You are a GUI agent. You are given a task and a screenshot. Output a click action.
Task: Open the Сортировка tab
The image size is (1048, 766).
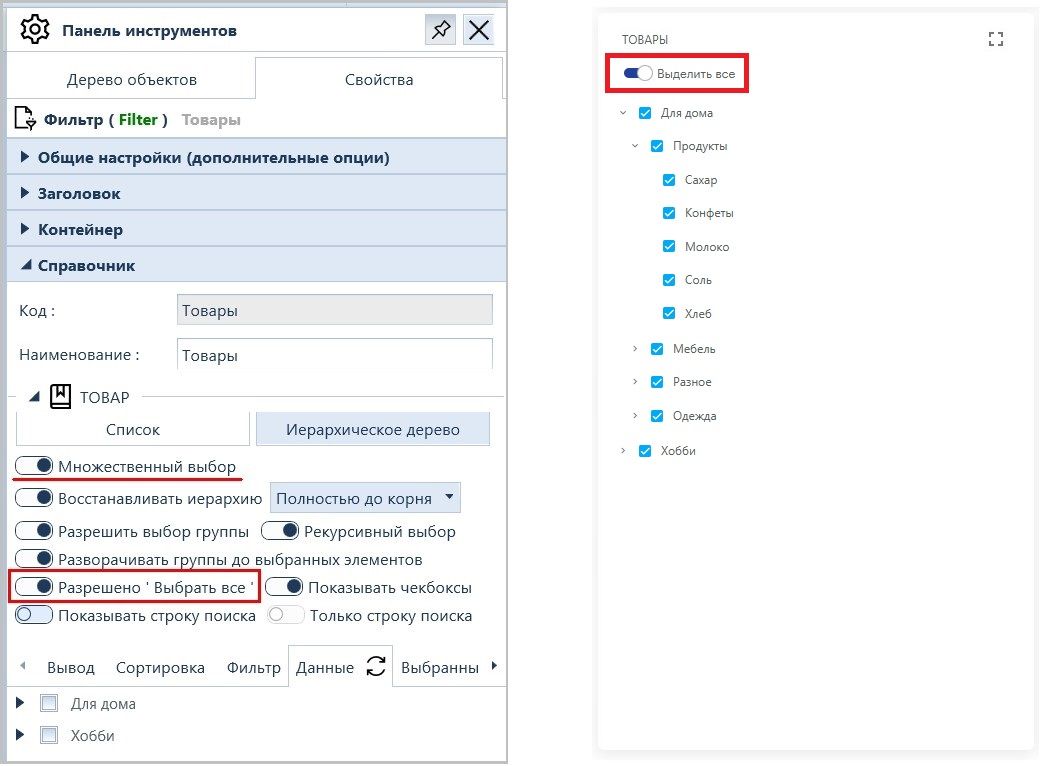click(x=160, y=668)
